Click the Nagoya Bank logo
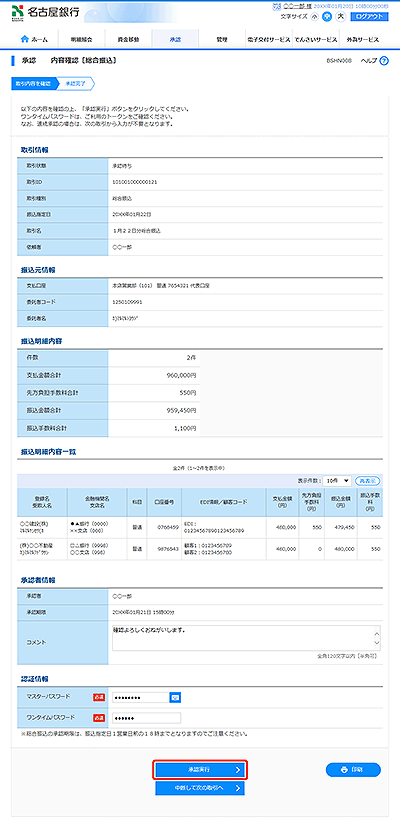The height and width of the screenshot is (832, 400). coord(46,12)
